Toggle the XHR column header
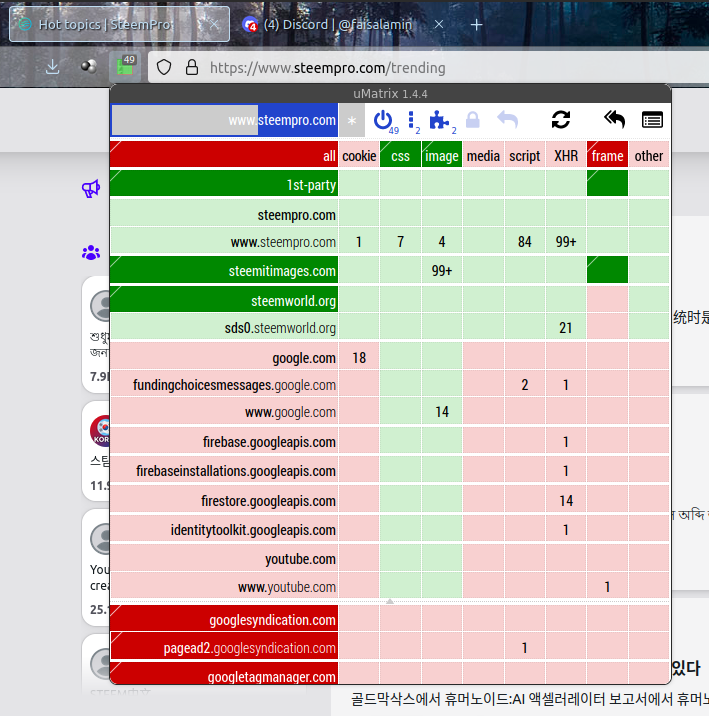Screen dimensions: 709x716 point(566,154)
